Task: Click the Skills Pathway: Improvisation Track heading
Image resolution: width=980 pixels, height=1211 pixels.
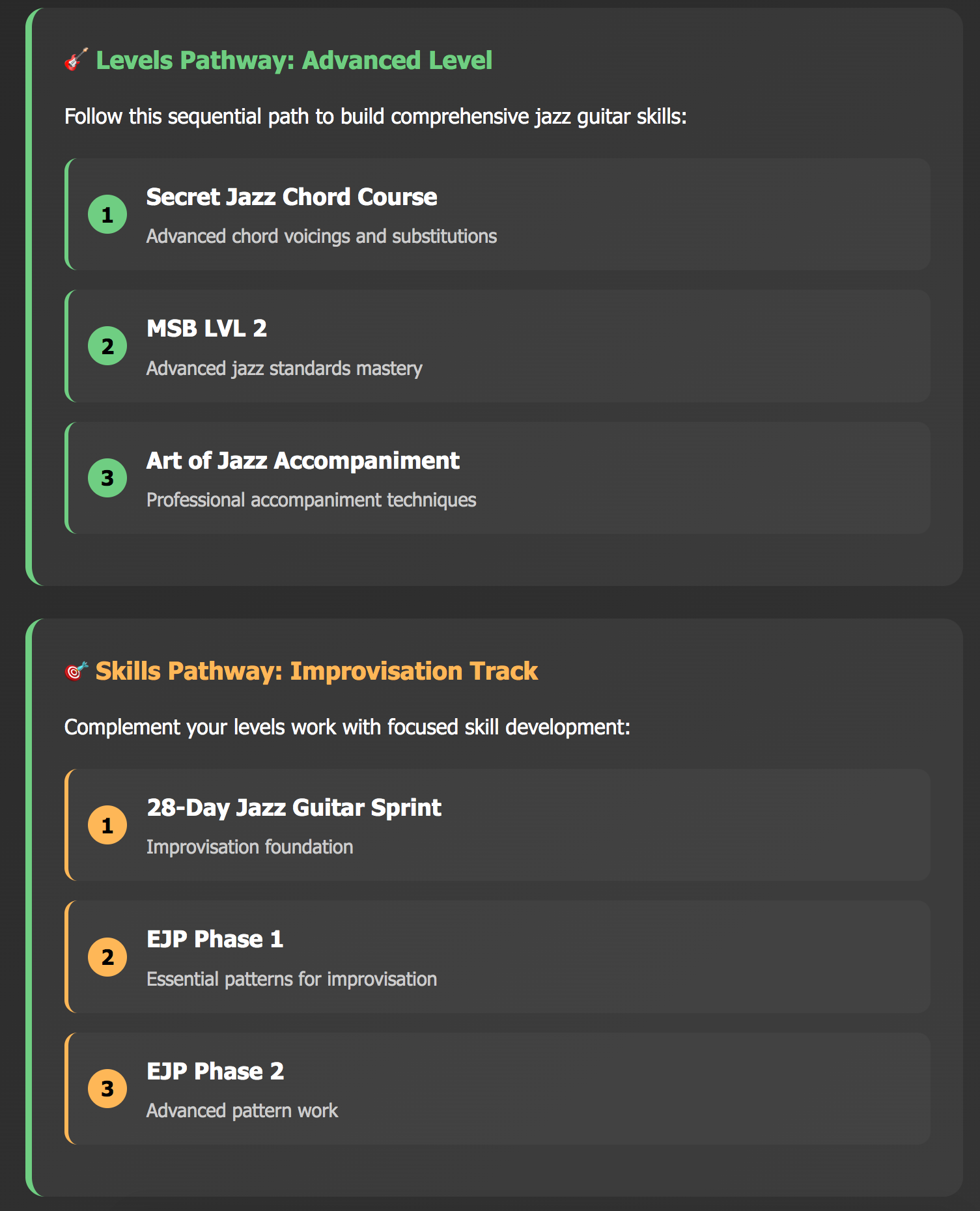Action: [x=316, y=671]
